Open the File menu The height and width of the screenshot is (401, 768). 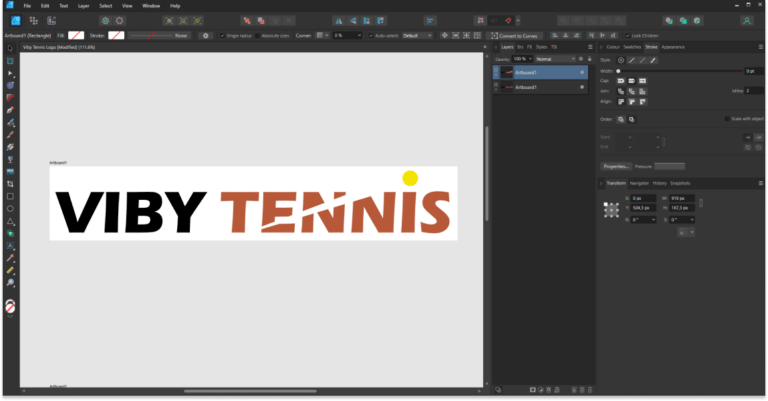pyautogui.click(x=27, y=6)
